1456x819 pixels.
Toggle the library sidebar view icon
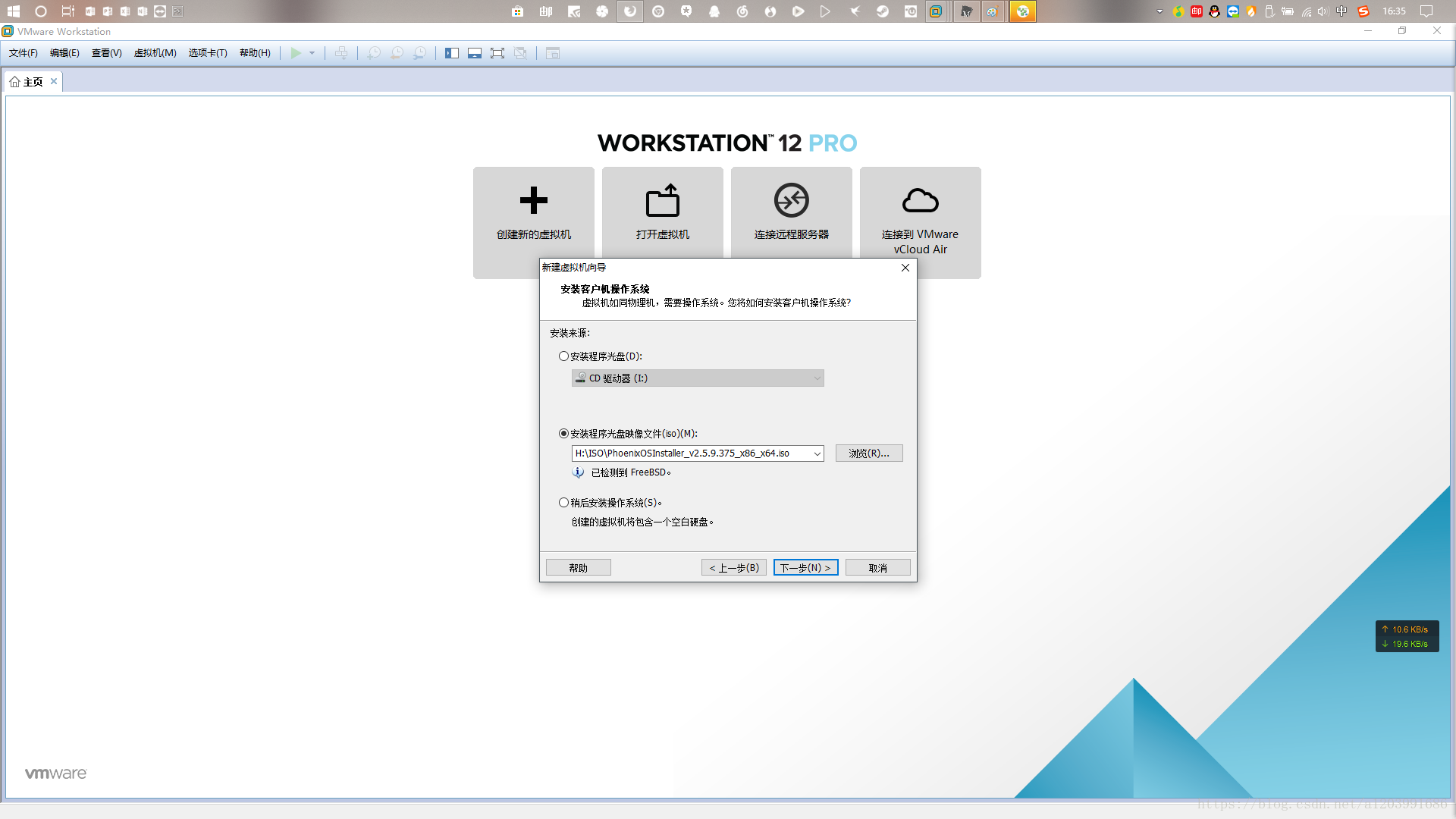(x=452, y=53)
